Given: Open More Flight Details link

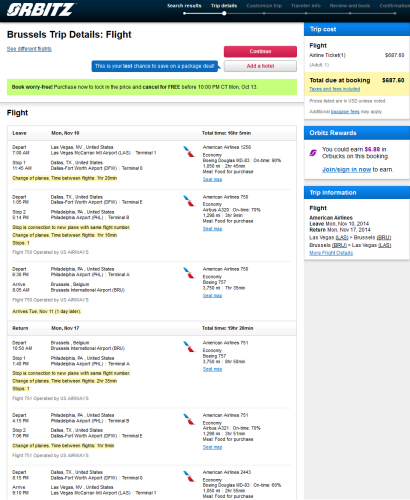Looking at the screenshot, I should [331, 253].
